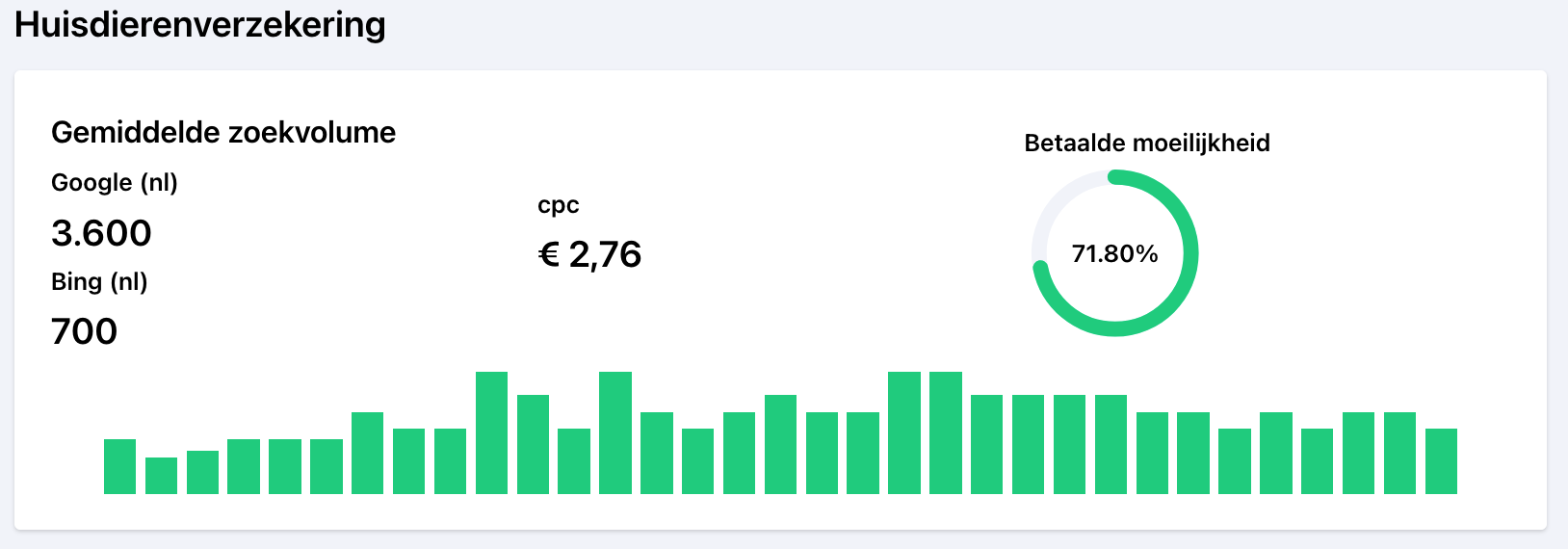Viewport: 1568px width, 549px height.
Task: Click the Google (nl) label
Action: tap(115, 183)
